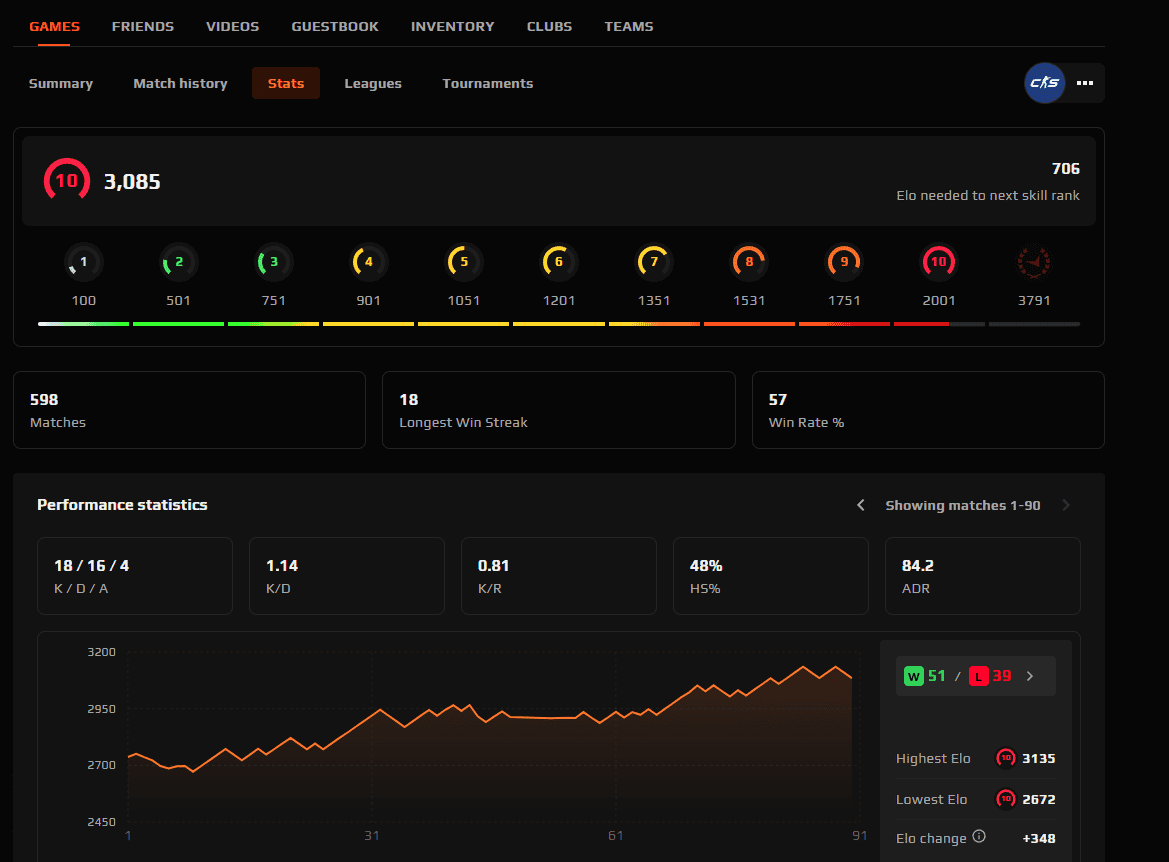Open the Tournaments section

click(488, 83)
